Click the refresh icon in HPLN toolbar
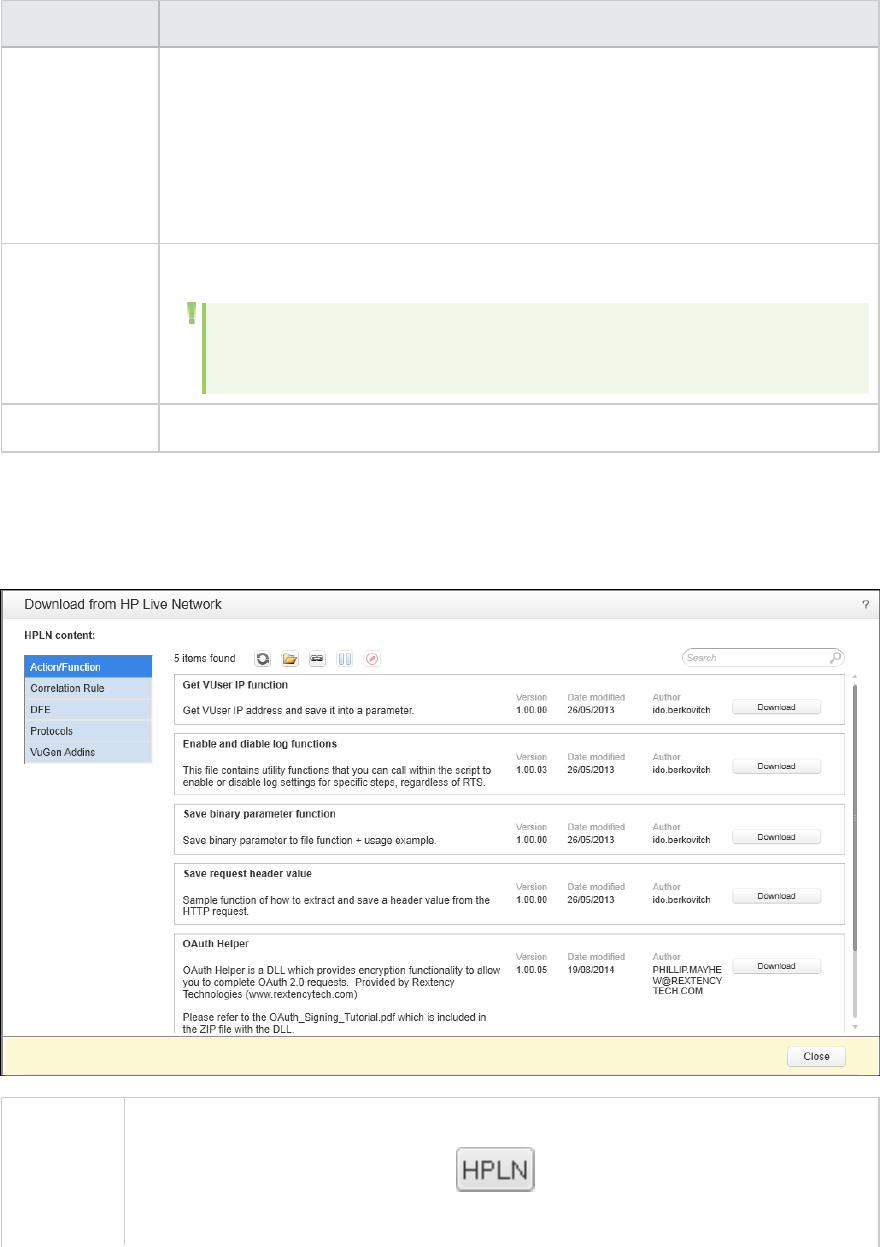880x1247 pixels. coord(263,659)
